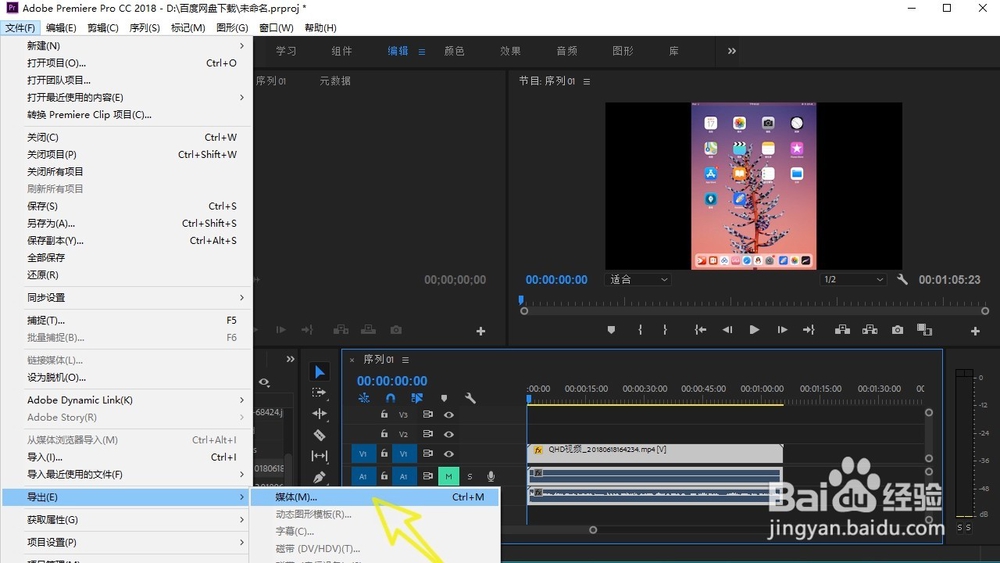1000x563 pixels.
Task: Click Program monitor blue timecode
Action: coord(556,279)
